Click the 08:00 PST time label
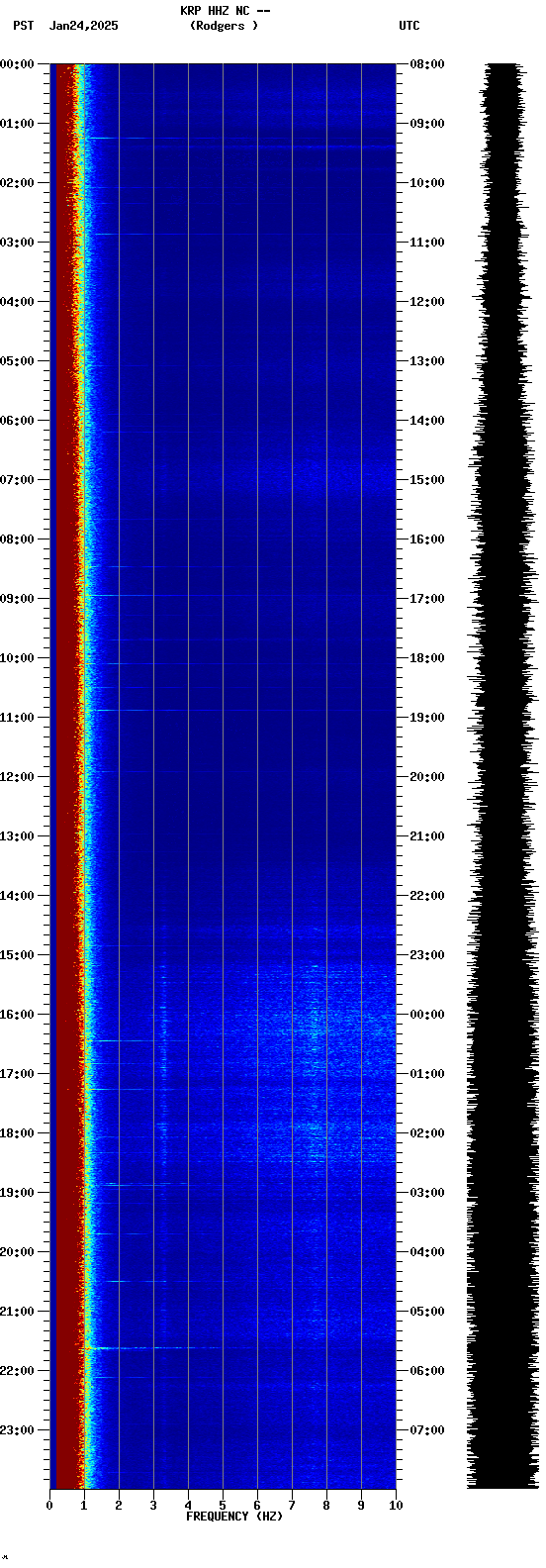 point(18,539)
